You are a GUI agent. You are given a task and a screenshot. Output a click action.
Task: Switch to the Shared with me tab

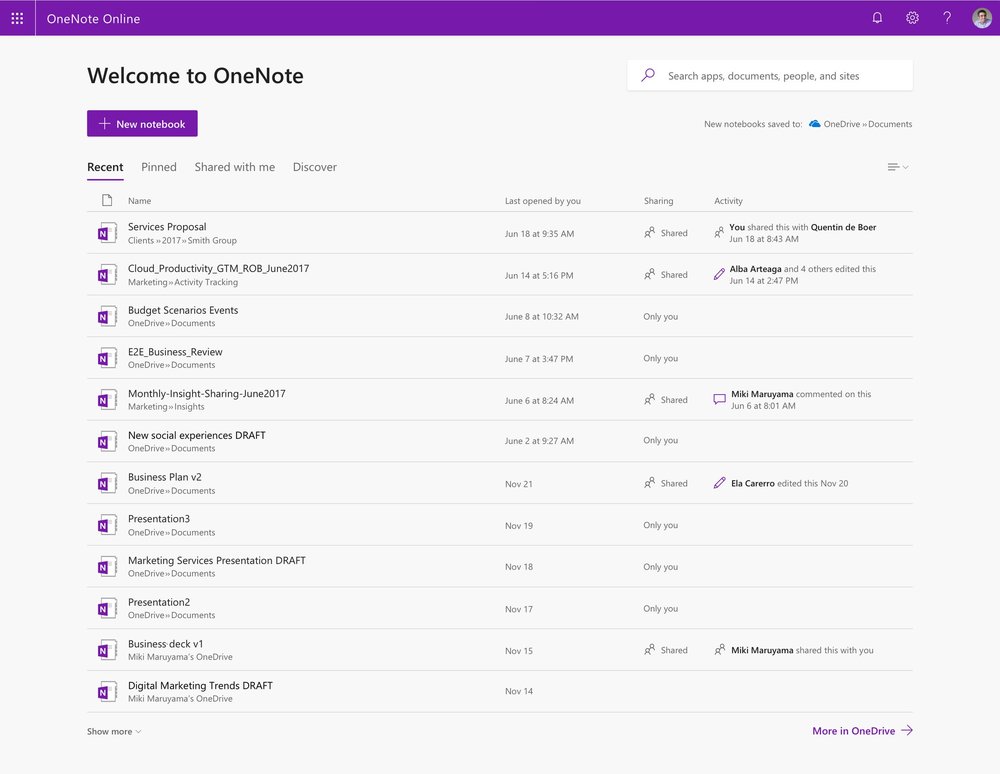(x=235, y=167)
